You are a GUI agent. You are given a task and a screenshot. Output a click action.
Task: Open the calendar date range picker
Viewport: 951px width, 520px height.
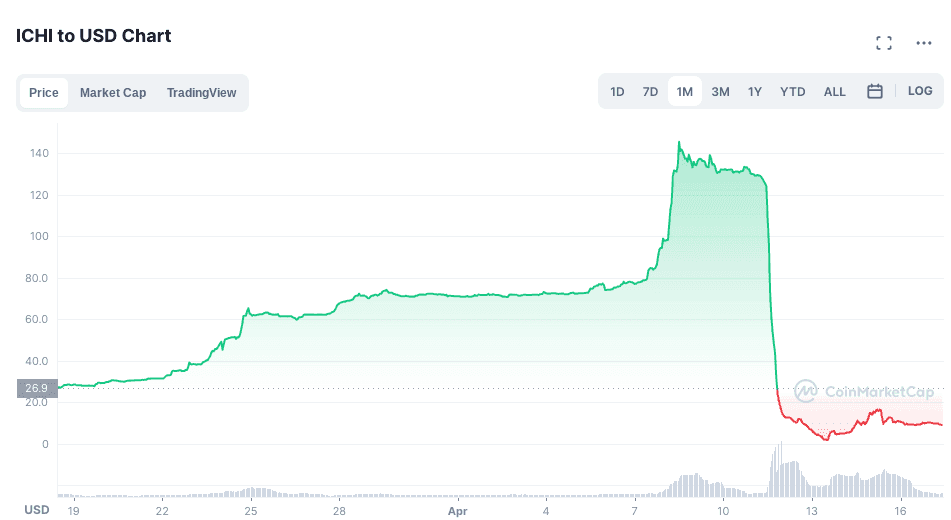875,92
